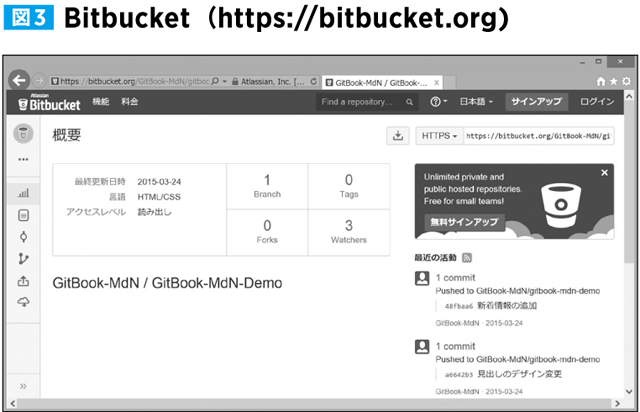The height and width of the screenshot is (412, 640).
Task: Open the address bar dropdown arrow
Action: (224, 82)
